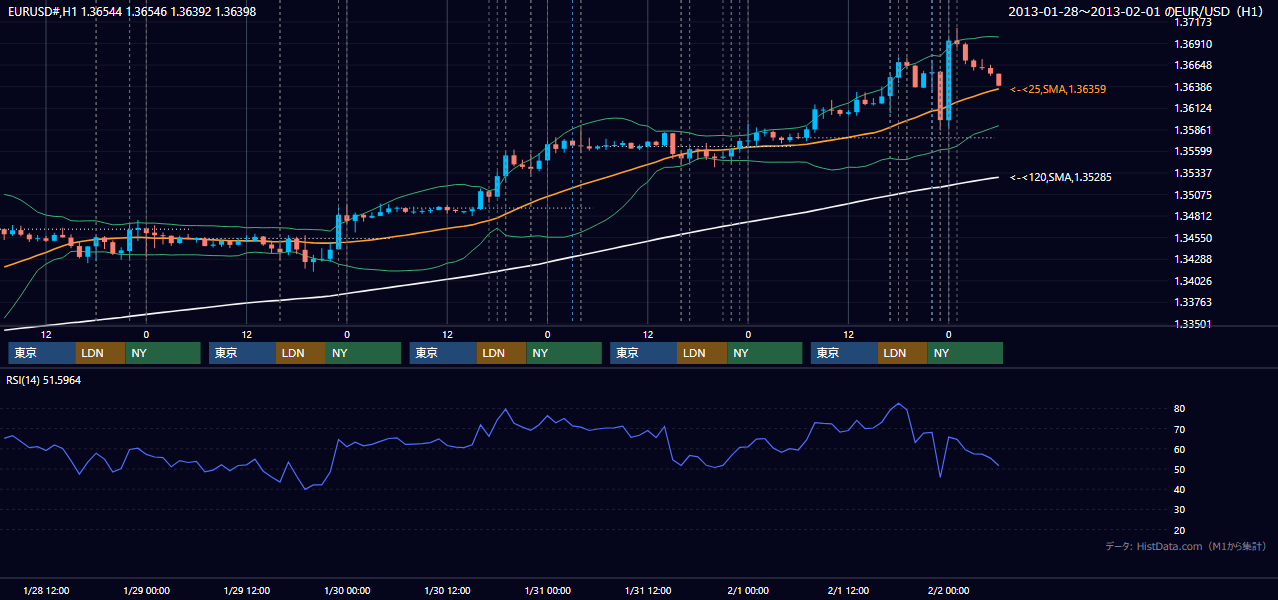Click the NY session block for 1/30
The image size is (1278, 600).
click(x=564, y=353)
